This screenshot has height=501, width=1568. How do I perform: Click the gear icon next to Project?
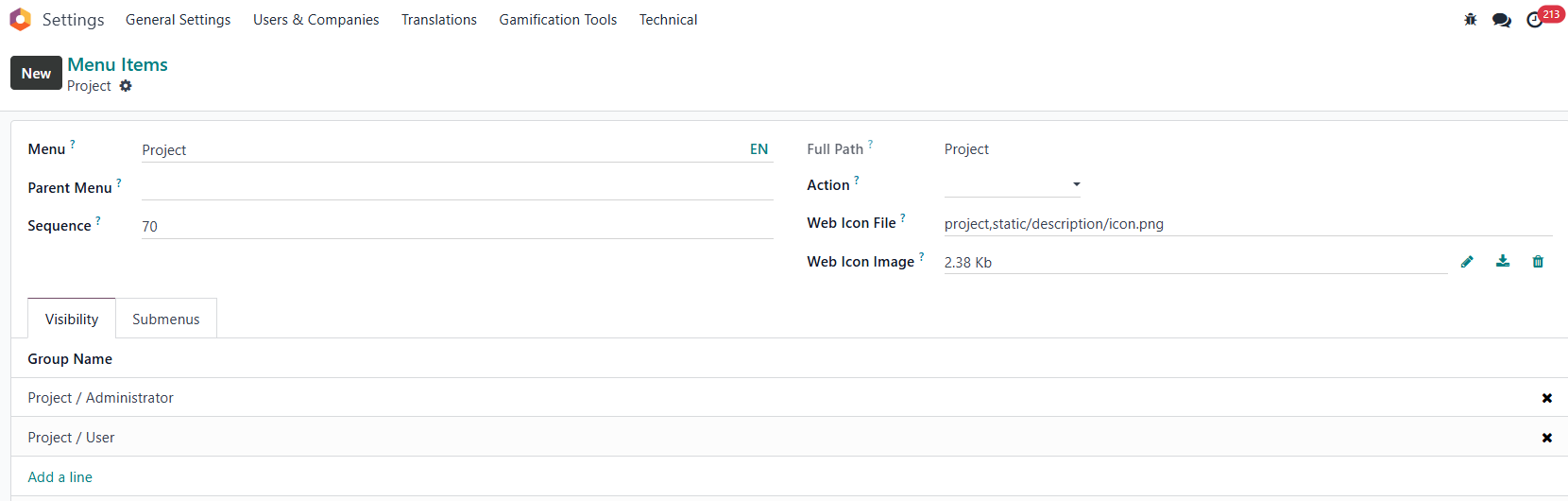pos(126,86)
